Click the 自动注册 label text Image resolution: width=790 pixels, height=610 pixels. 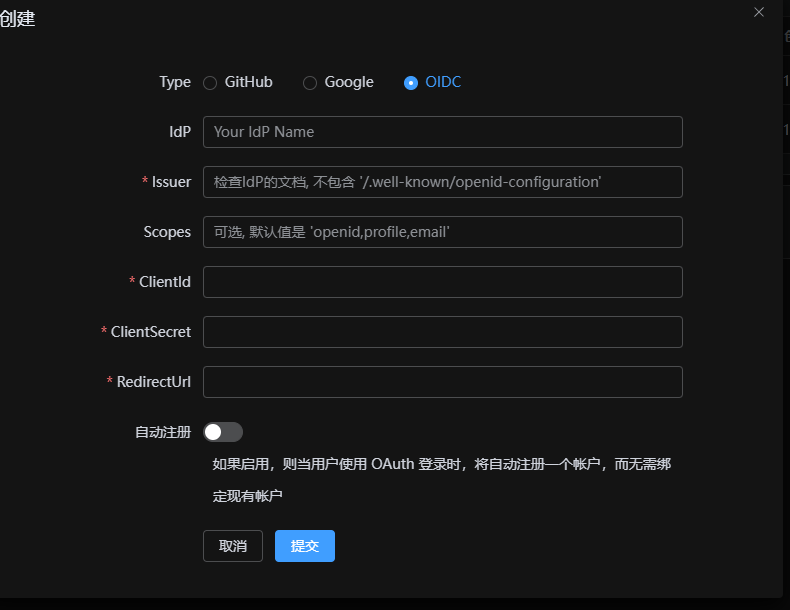point(163,432)
